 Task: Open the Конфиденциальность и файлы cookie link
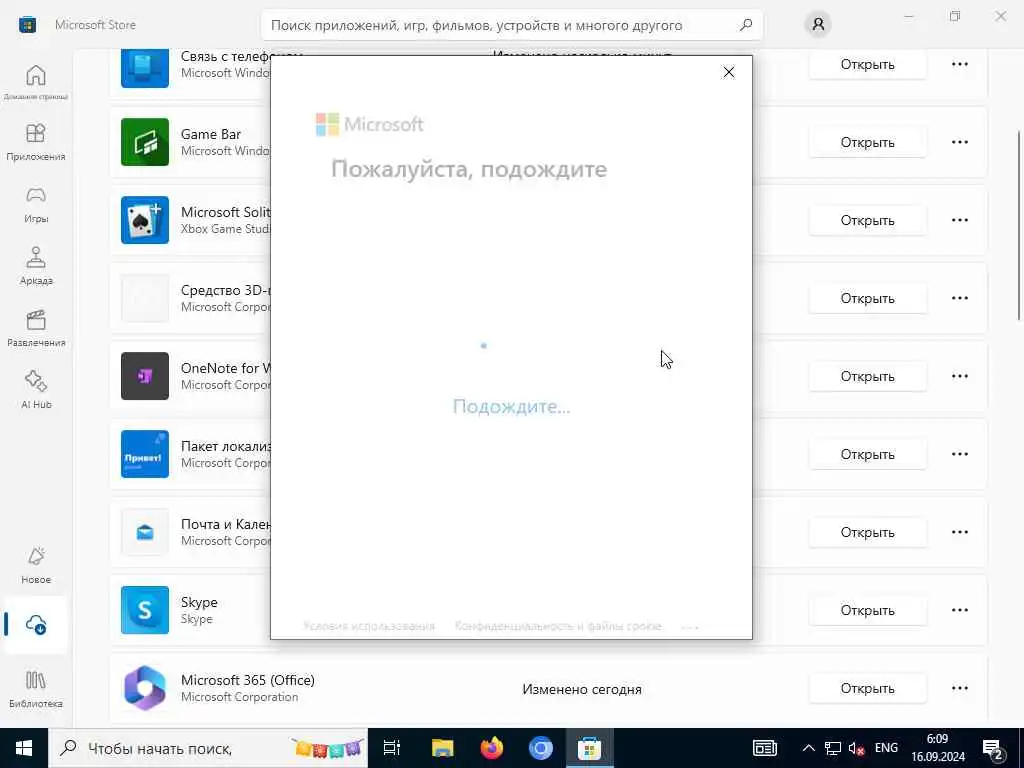coord(558,626)
